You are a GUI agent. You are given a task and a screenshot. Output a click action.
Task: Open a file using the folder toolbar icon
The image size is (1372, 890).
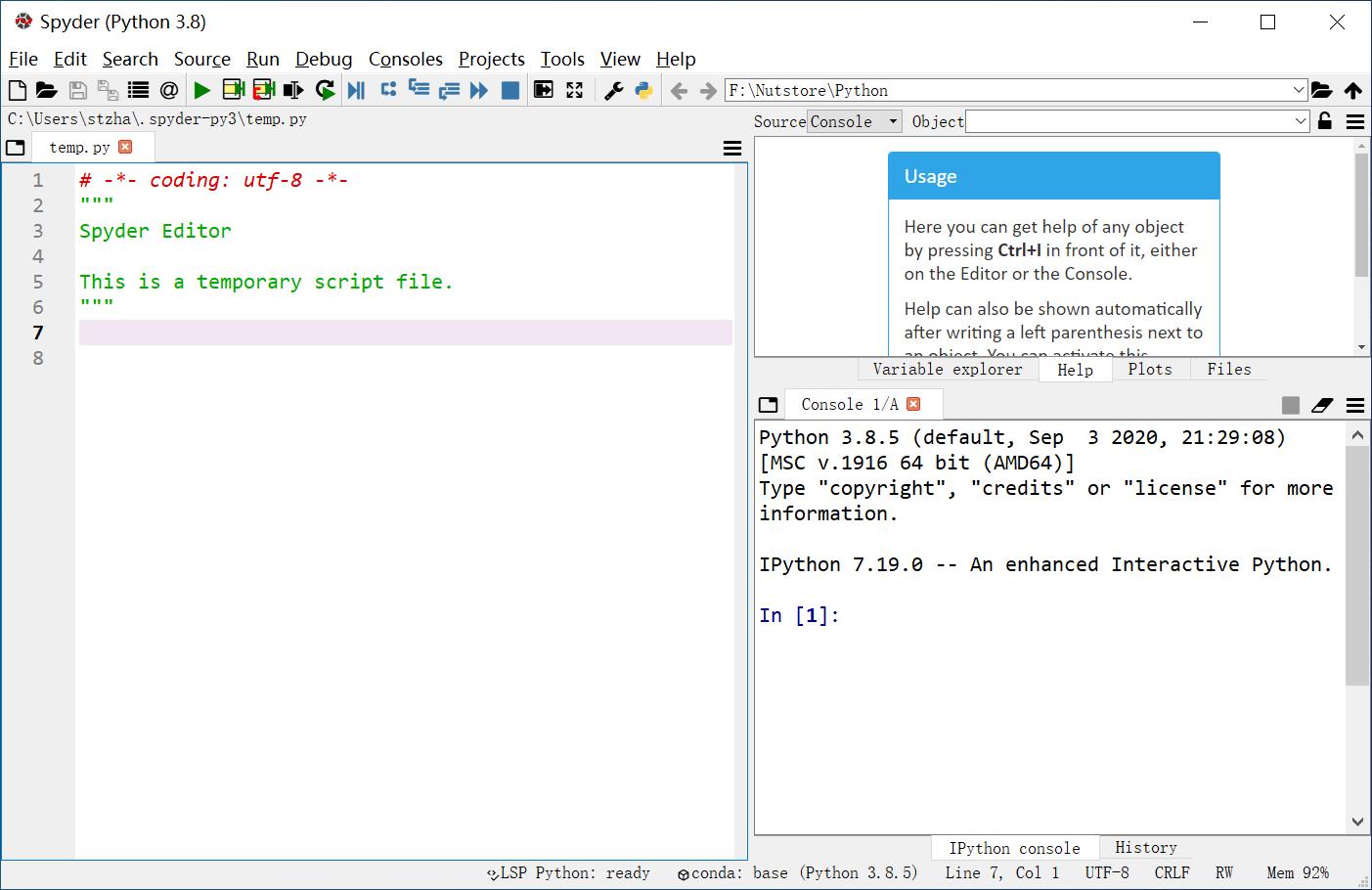point(46,90)
